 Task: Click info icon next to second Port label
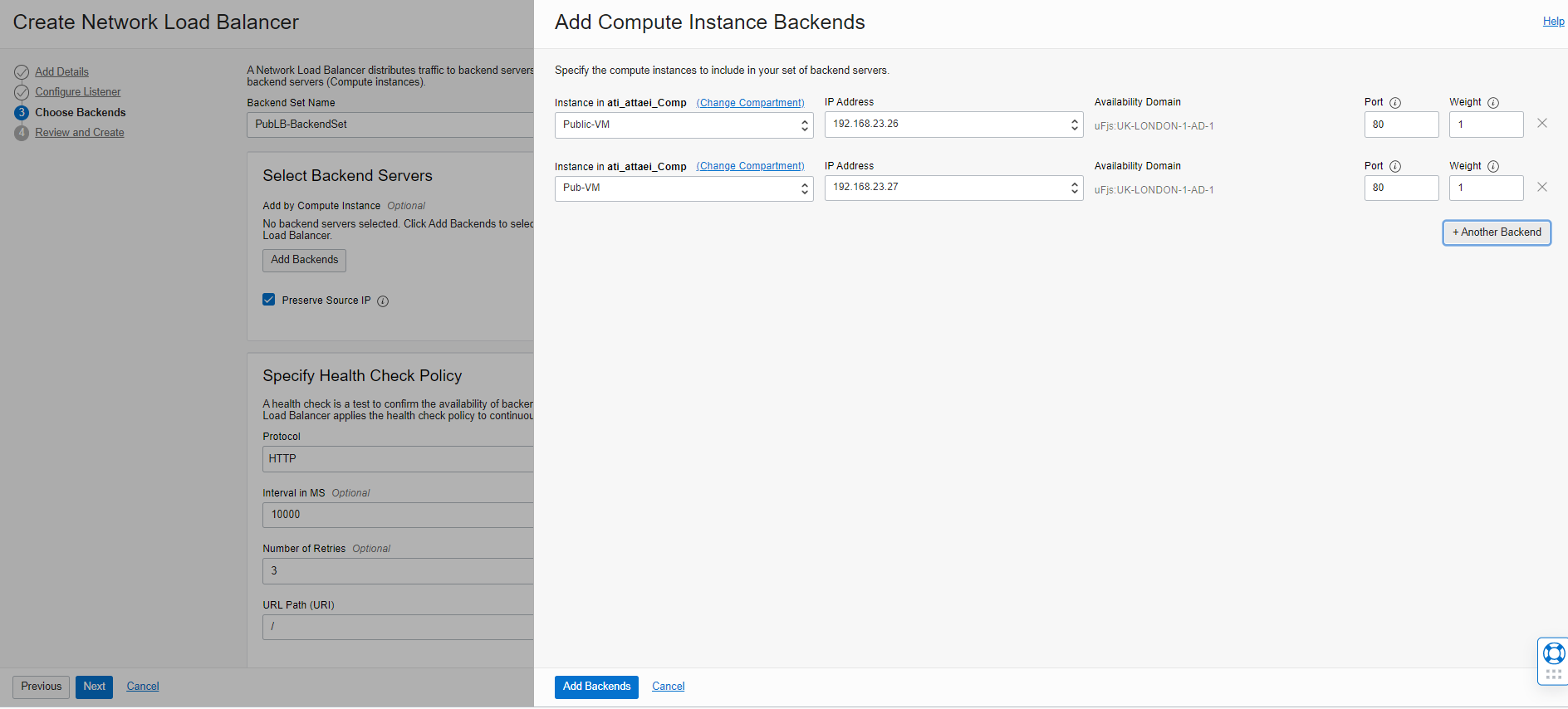(1395, 167)
